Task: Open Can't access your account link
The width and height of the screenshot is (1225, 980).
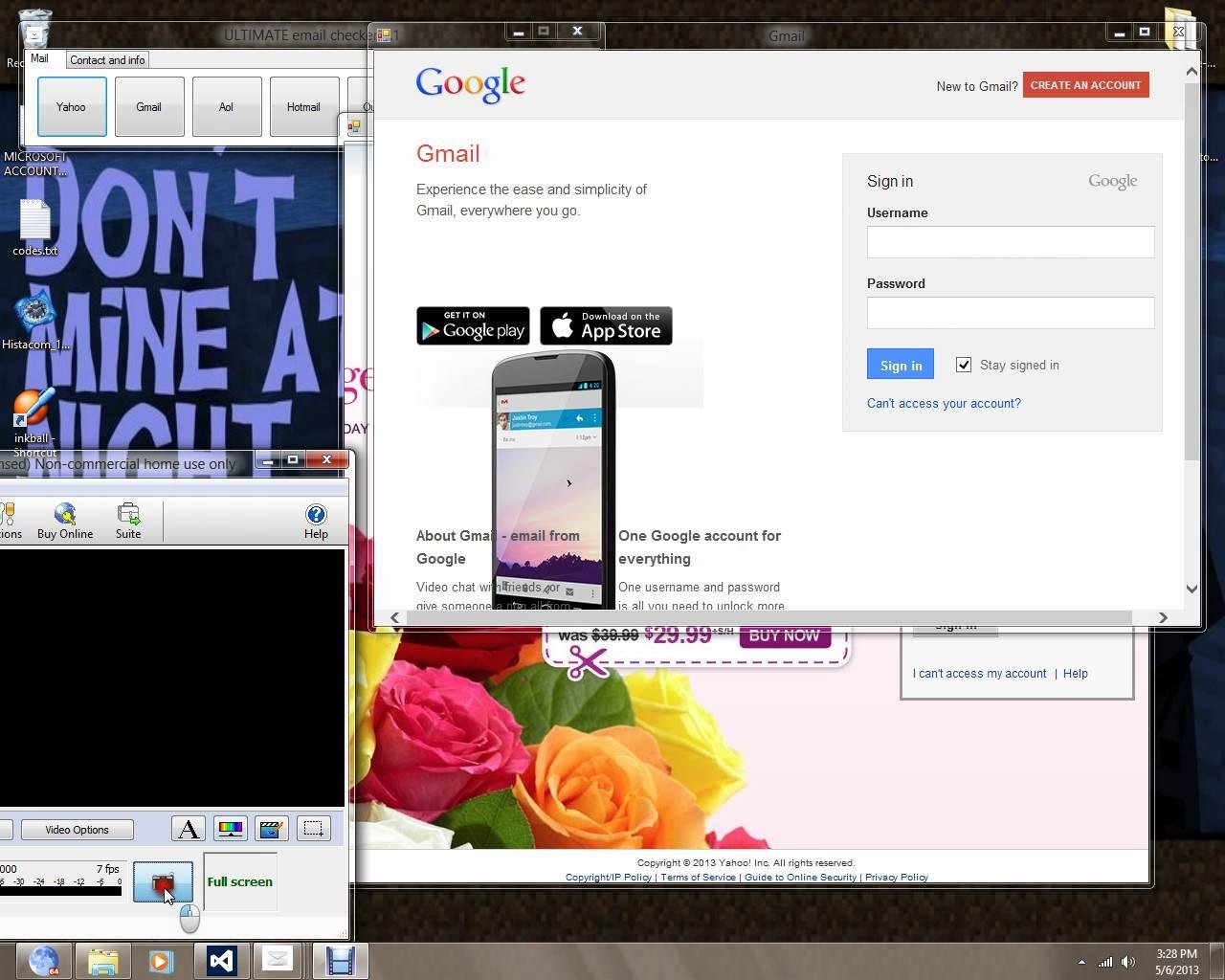Action: coord(944,403)
